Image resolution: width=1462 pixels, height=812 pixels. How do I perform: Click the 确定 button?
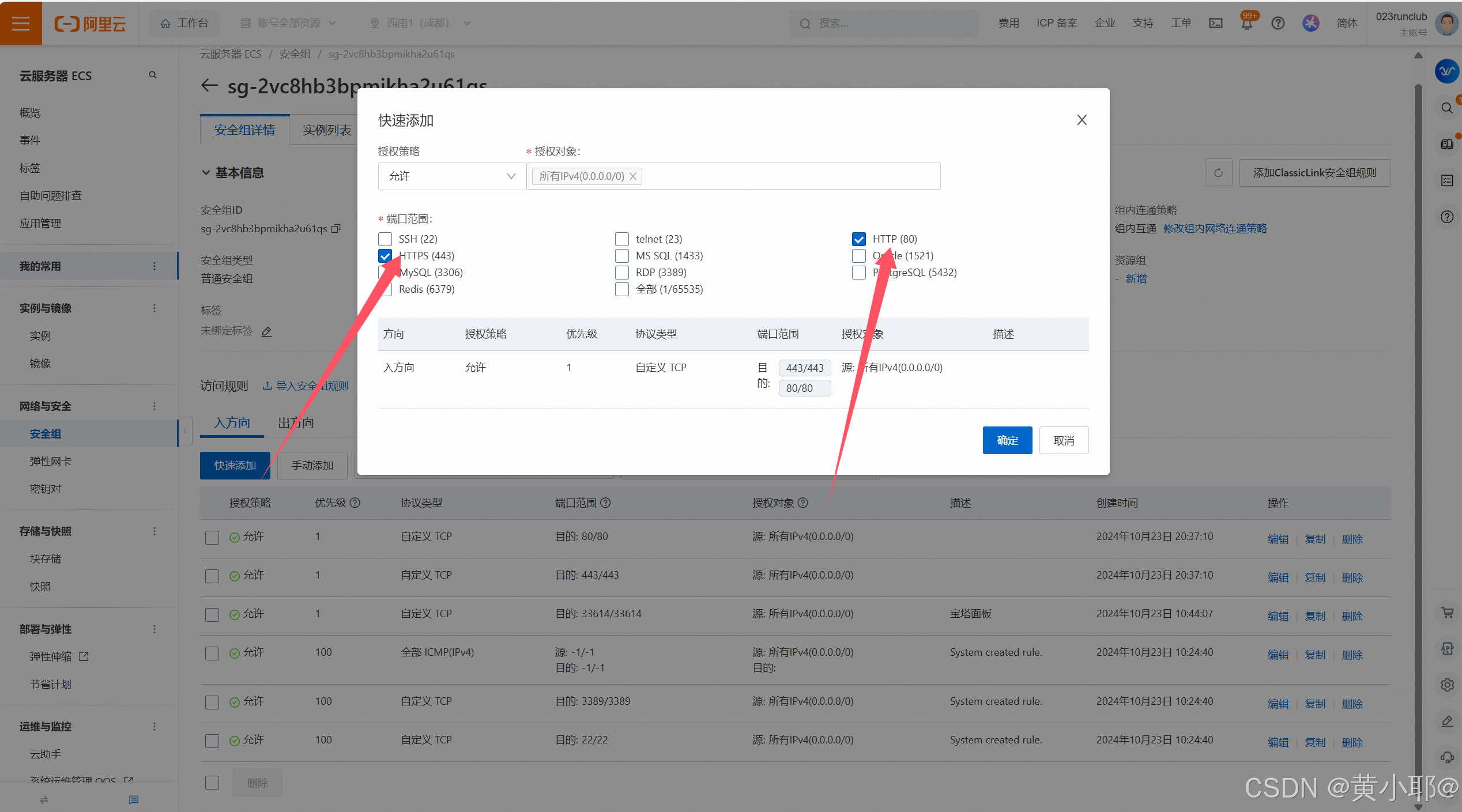(1007, 440)
